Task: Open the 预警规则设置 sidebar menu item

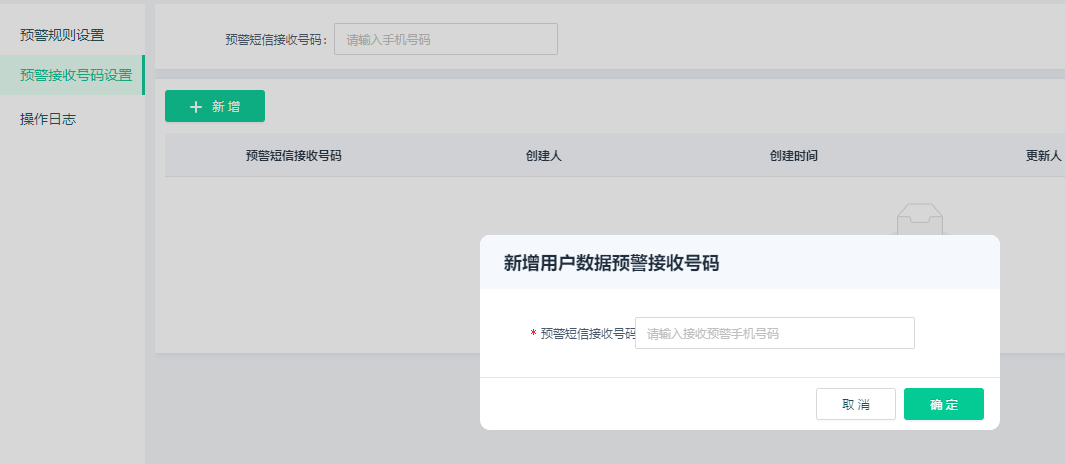Action: click(62, 35)
